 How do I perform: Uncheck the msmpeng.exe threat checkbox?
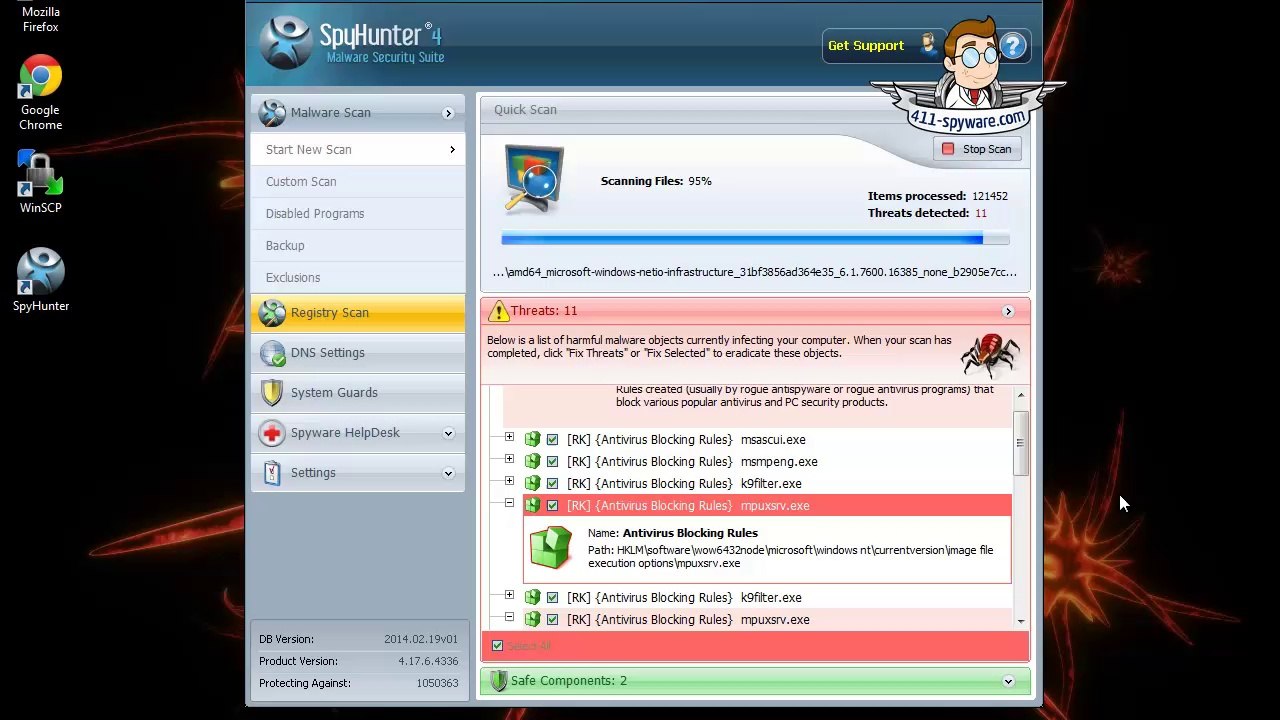552,462
